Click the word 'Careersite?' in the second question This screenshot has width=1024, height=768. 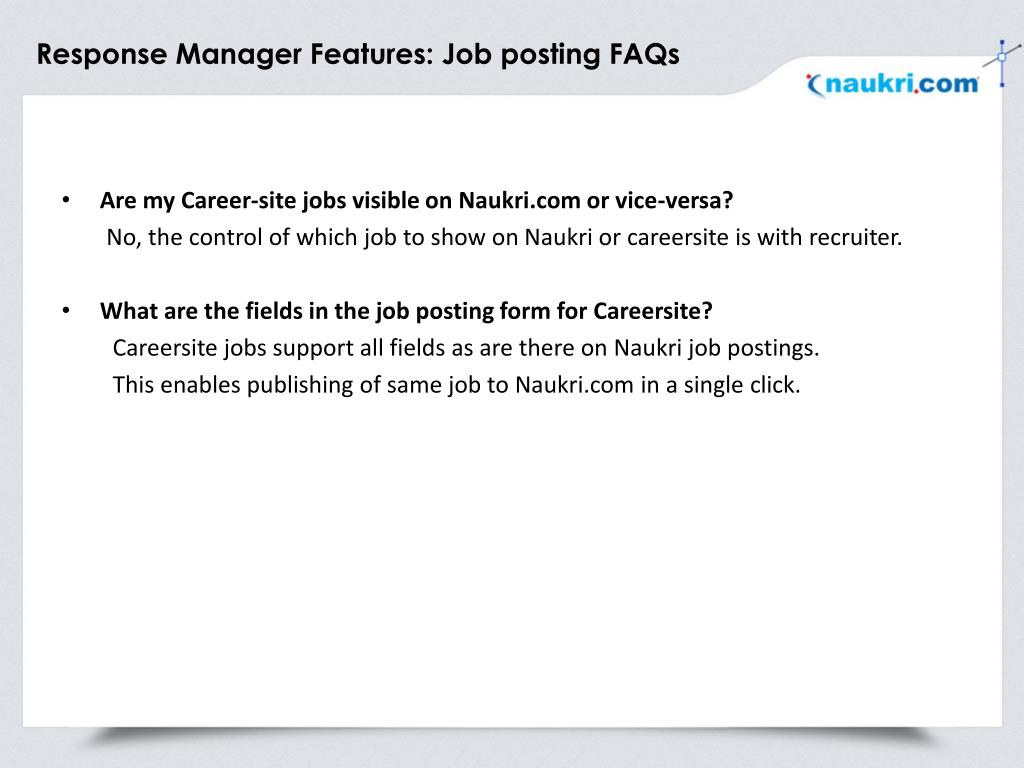(652, 311)
